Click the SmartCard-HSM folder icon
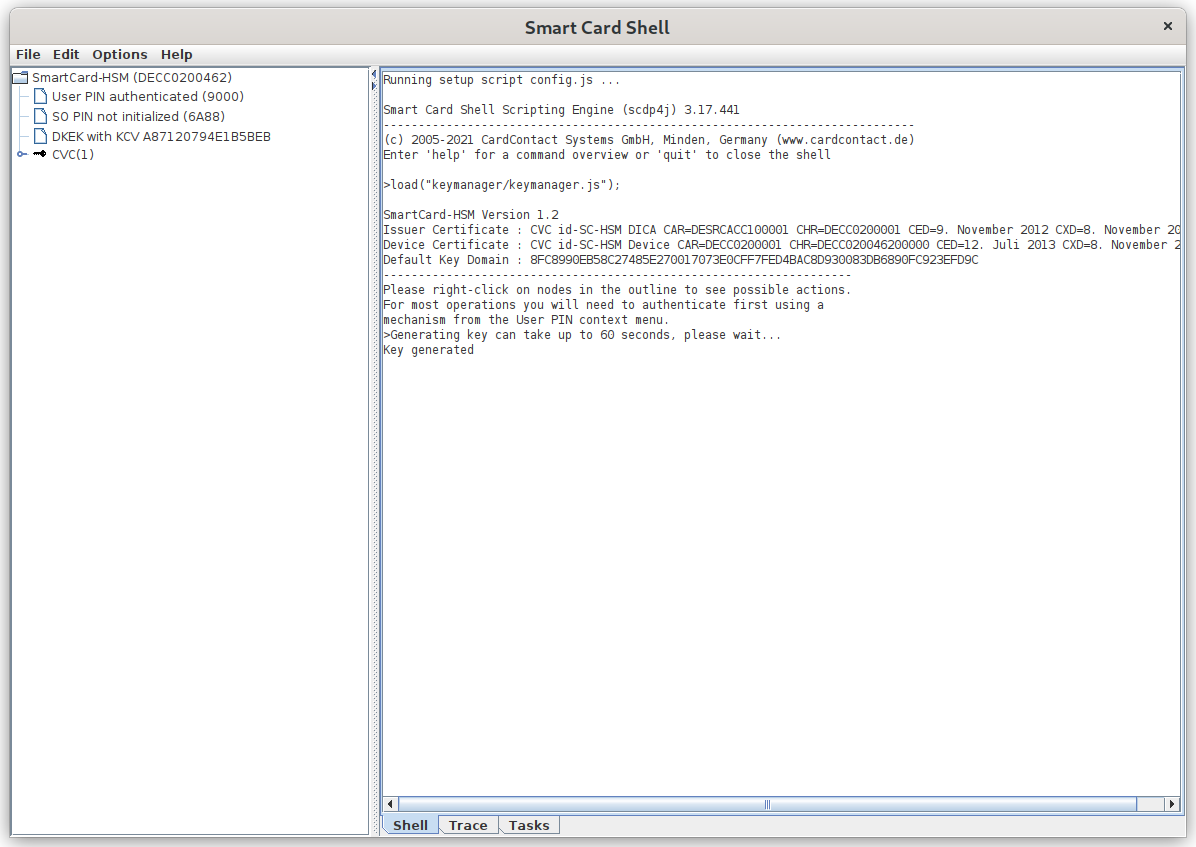Image resolution: width=1196 pixels, height=847 pixels. point(20,78)
